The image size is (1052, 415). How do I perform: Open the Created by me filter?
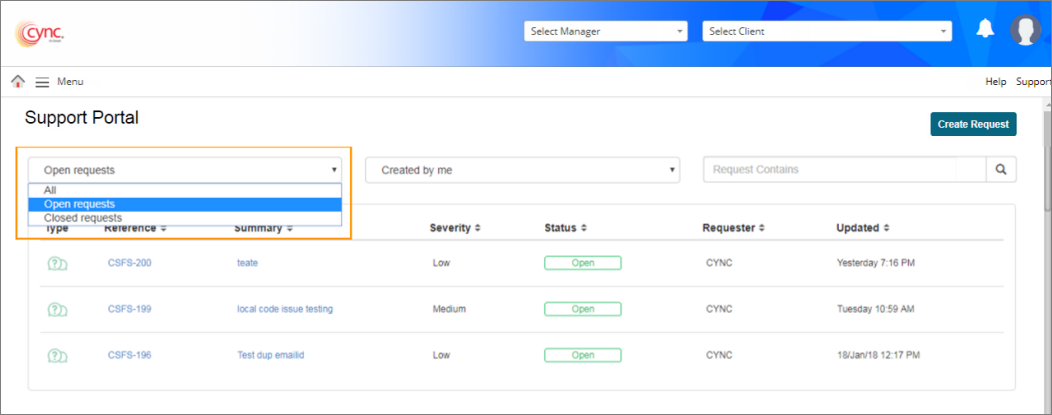point(522,170)
